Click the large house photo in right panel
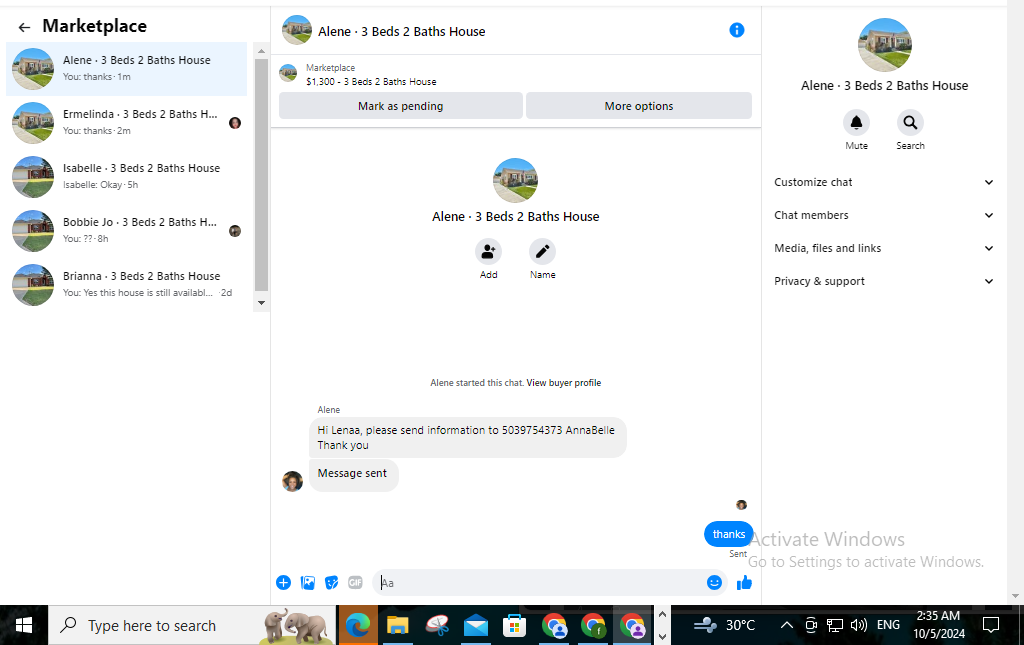Image resolution: width=1024 pixels, height=645 pixels. point(884,45)
